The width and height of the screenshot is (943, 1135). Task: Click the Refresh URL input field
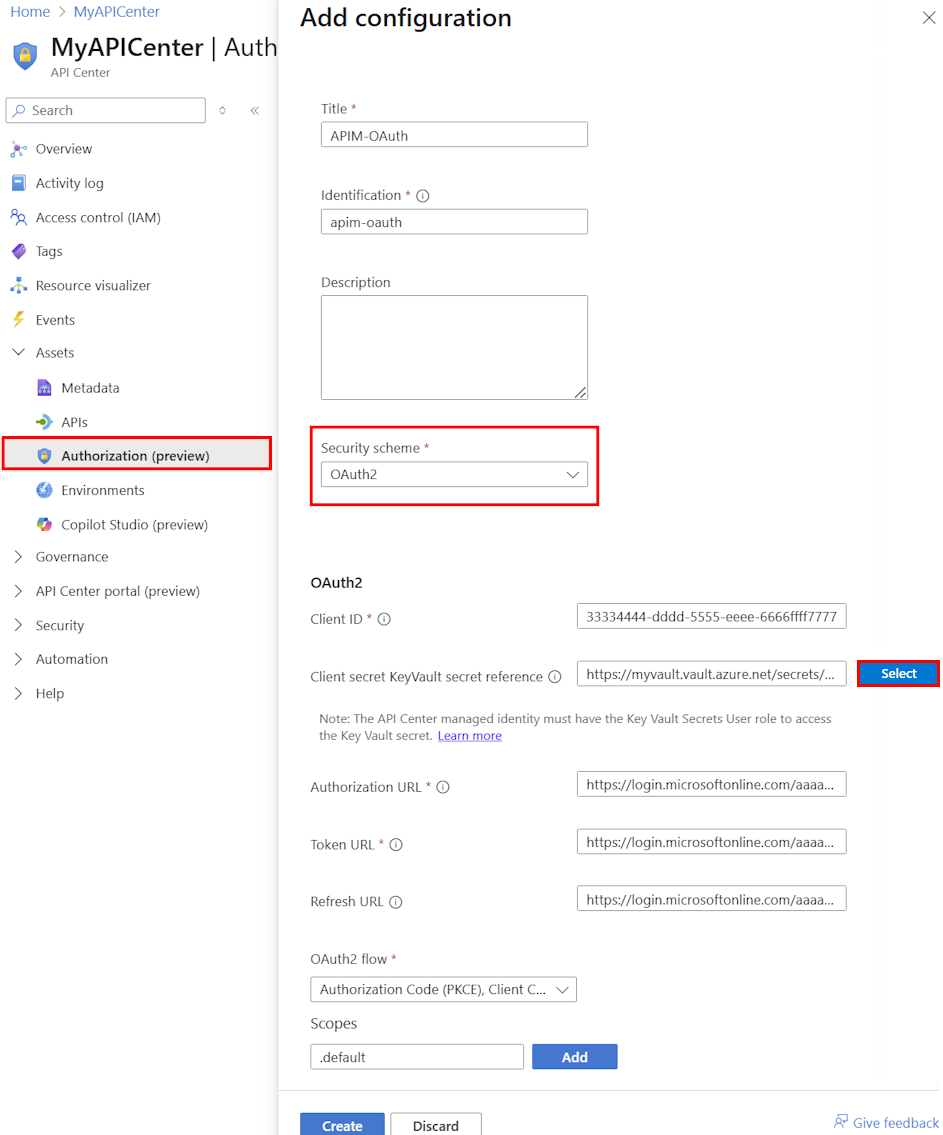click(711, 899)
